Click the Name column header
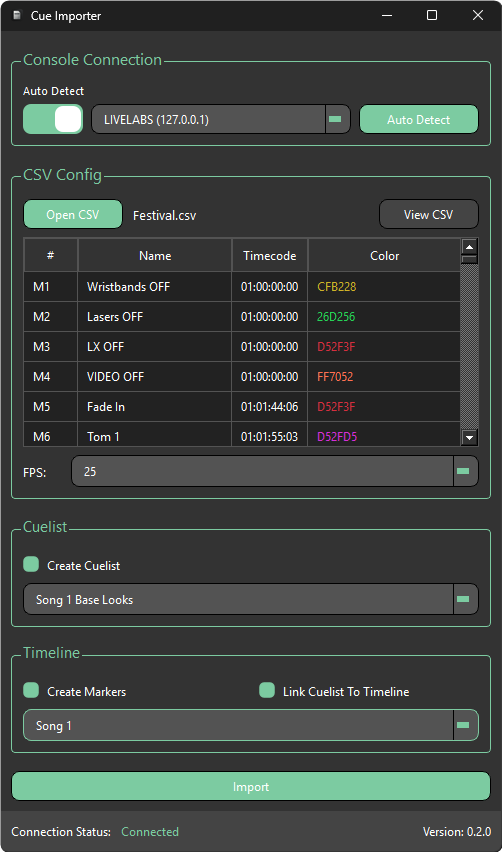 155,255
